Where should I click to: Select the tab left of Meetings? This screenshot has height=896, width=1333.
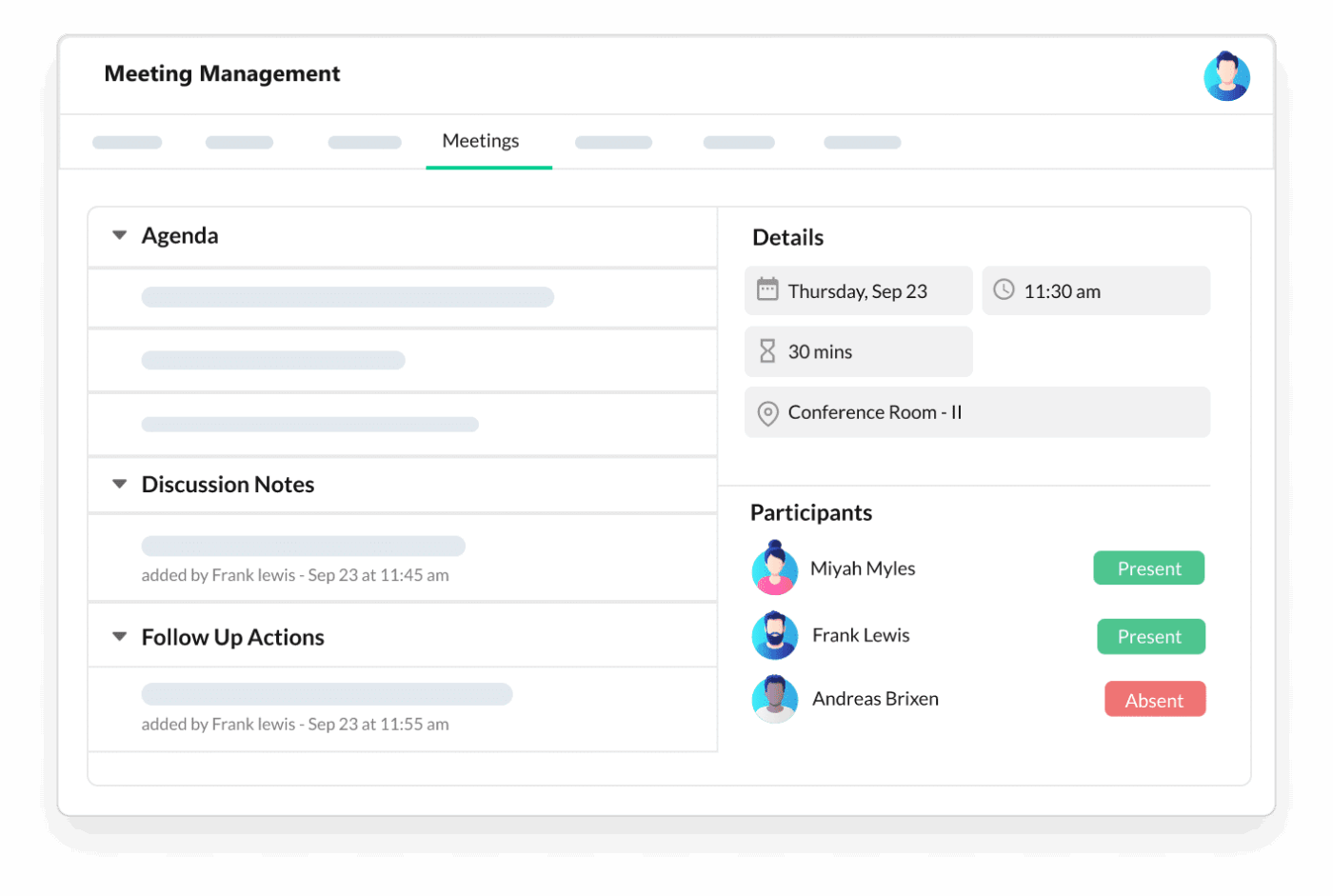pos(364,141)
